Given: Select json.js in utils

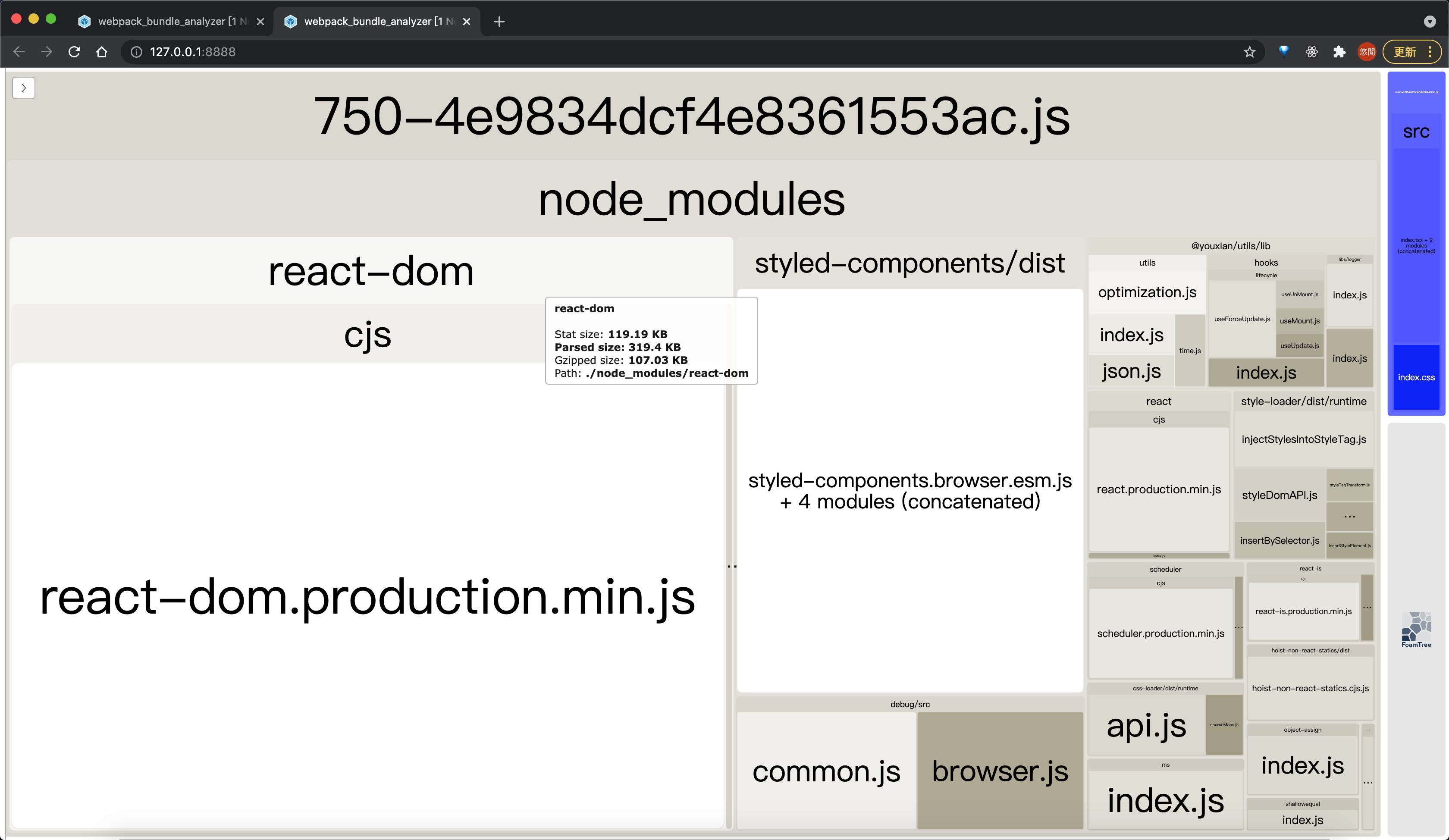Looking at the screenshot, I should click(x=1132, y=371).
